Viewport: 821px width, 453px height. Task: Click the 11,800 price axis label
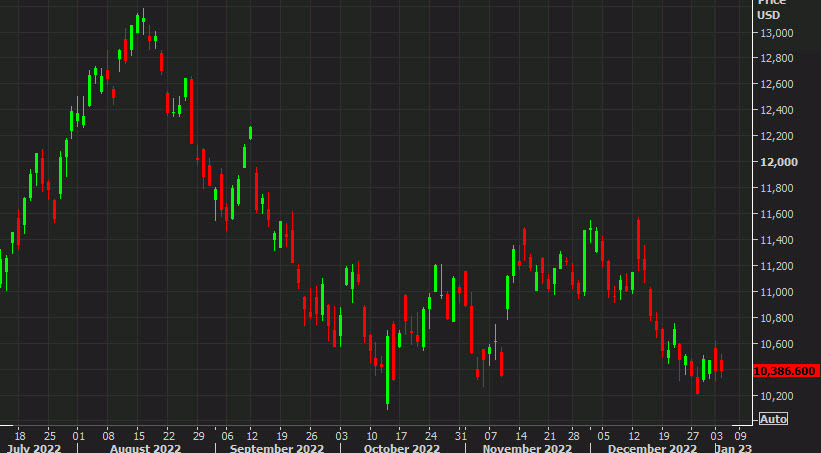776,188
